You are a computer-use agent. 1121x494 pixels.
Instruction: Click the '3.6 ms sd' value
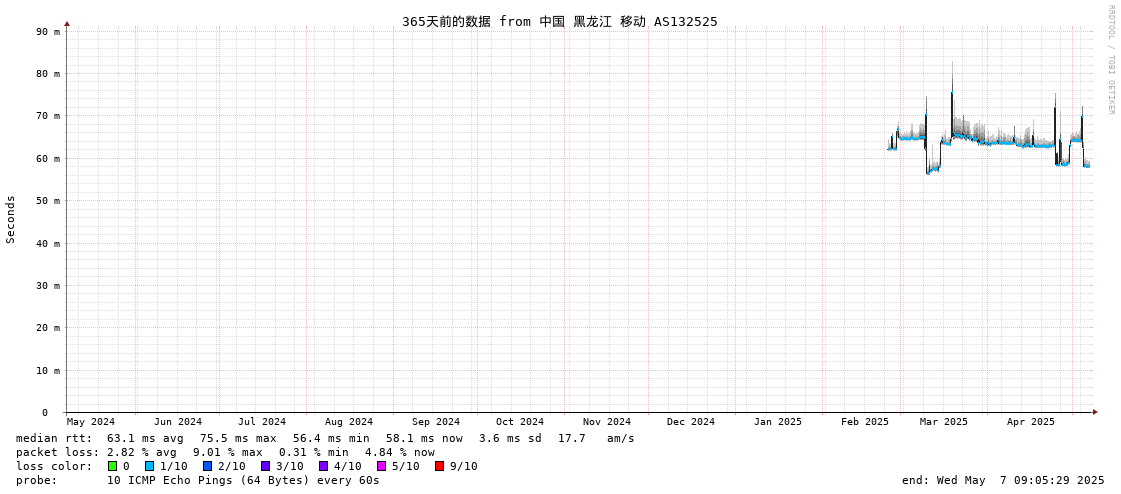511,438
